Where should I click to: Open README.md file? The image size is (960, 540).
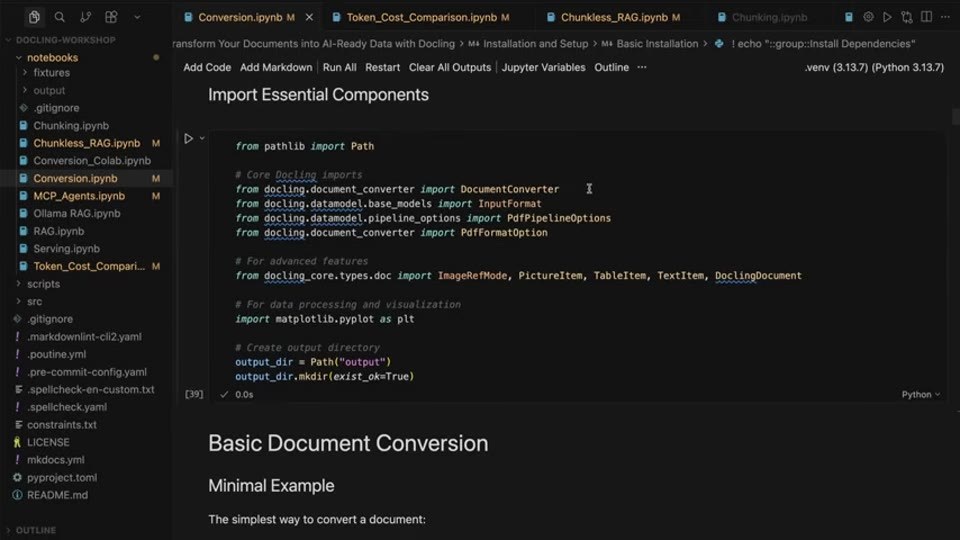pos(57,495)
